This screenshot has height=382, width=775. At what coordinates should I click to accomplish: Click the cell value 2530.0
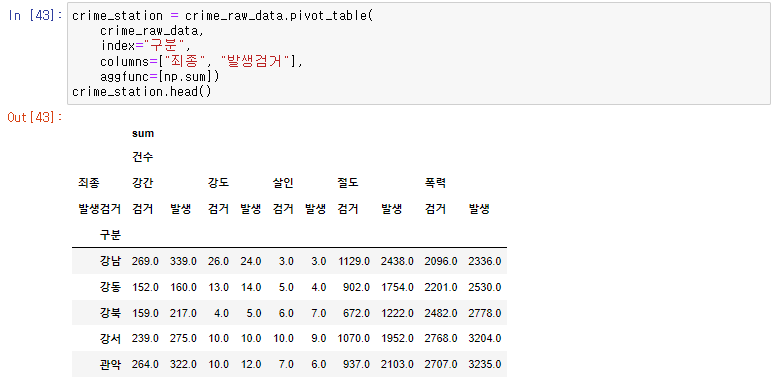click(484, 287)
